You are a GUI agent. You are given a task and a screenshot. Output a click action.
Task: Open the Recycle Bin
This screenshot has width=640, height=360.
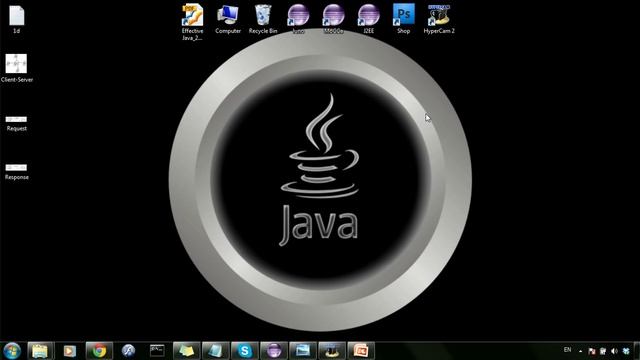point(263,19)
